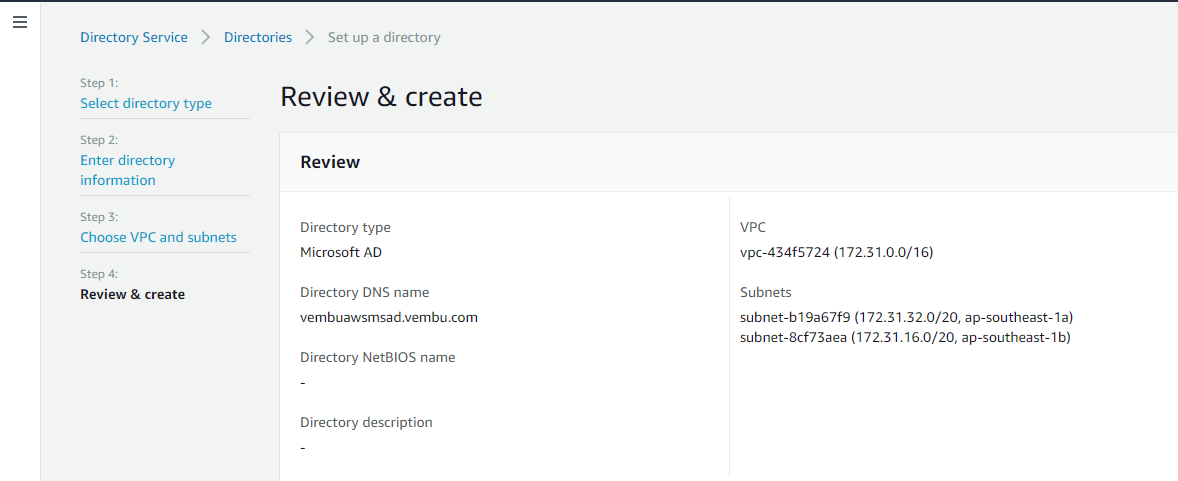Open the Directories breadcrumb link
Image resolution: width=1178 pixels, height=481 pixels.
click(x=258, y=37)
